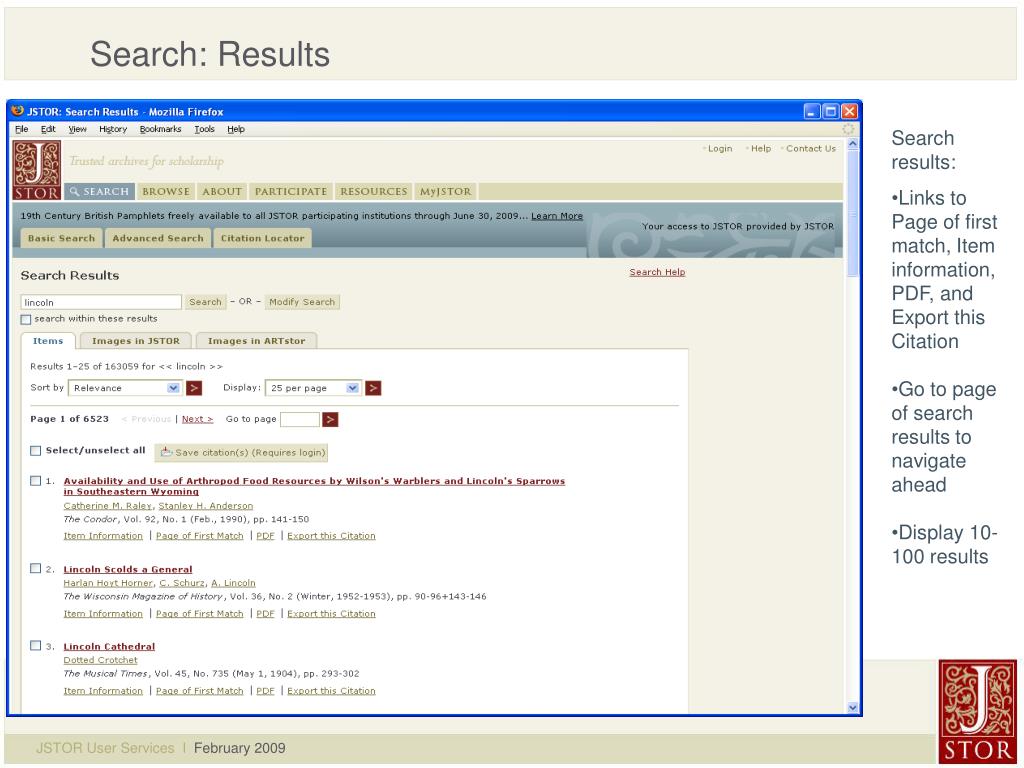Click the Firefox icon in the title bar
Image resolution: width=1024 pixels, height=768 pixels.
click(x=18, y=111)
